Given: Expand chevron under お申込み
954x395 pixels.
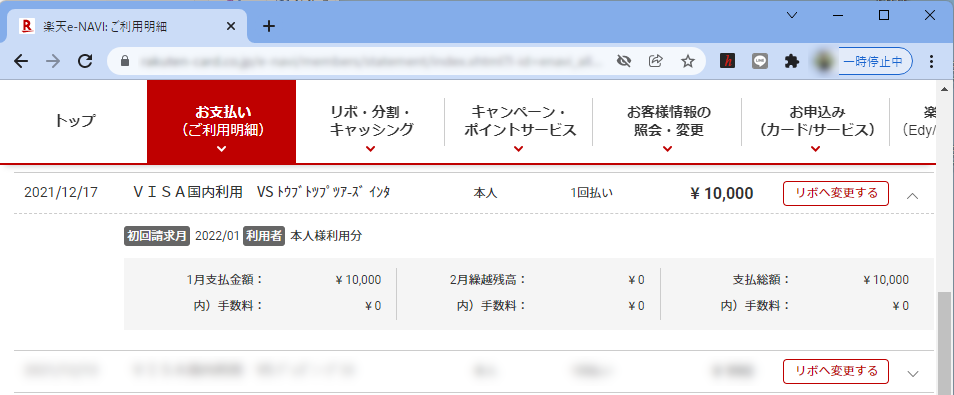Looking at the screenshot, I should [816, 149].
